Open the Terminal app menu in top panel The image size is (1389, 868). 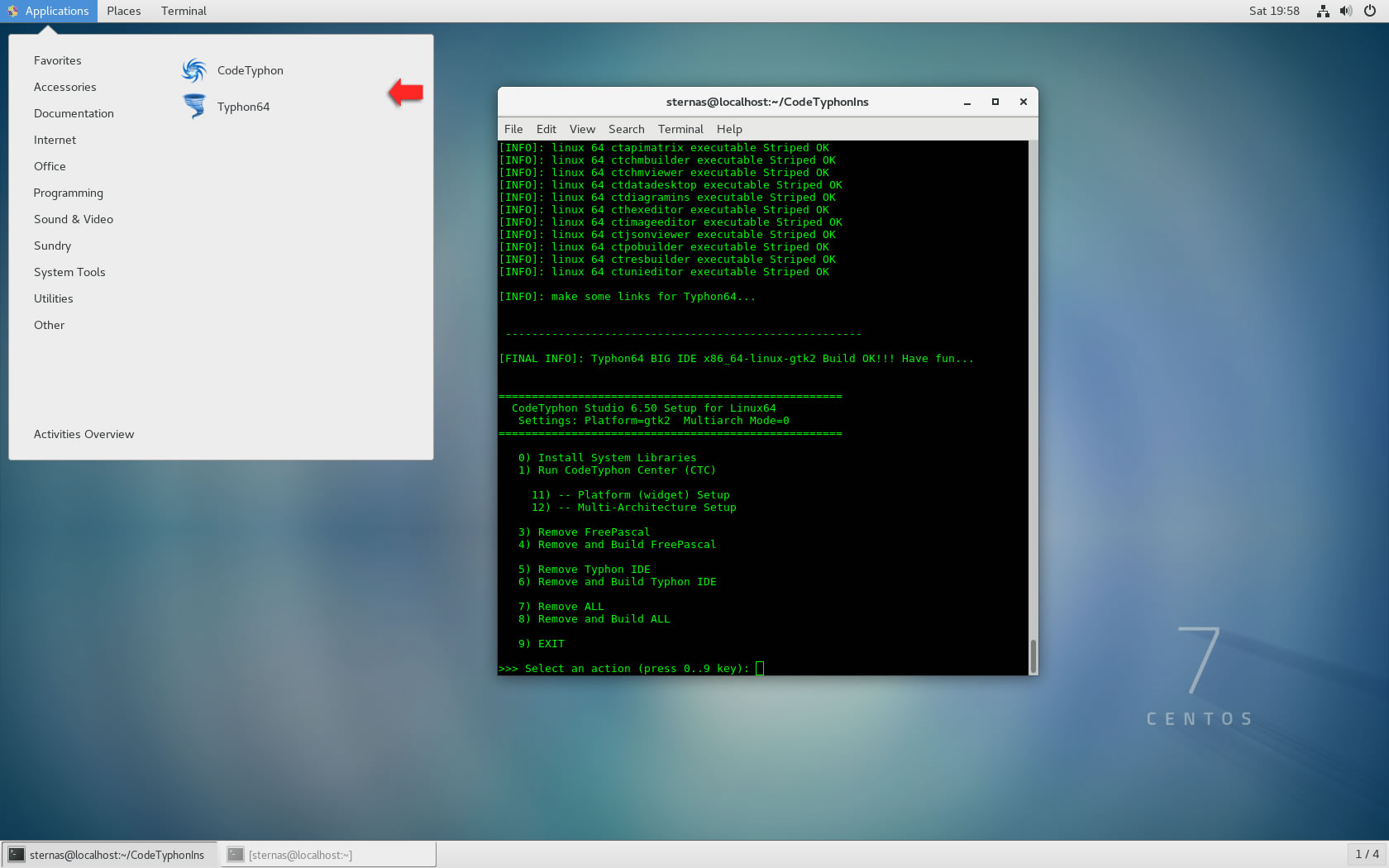[x=184, y=11]
